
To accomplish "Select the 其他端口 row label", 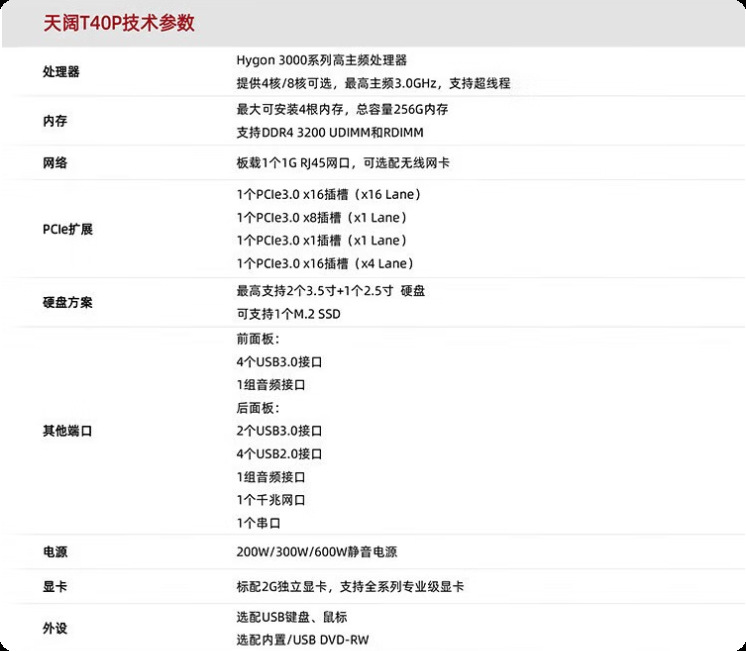I will pyautogui.click(x=68, y=431).
